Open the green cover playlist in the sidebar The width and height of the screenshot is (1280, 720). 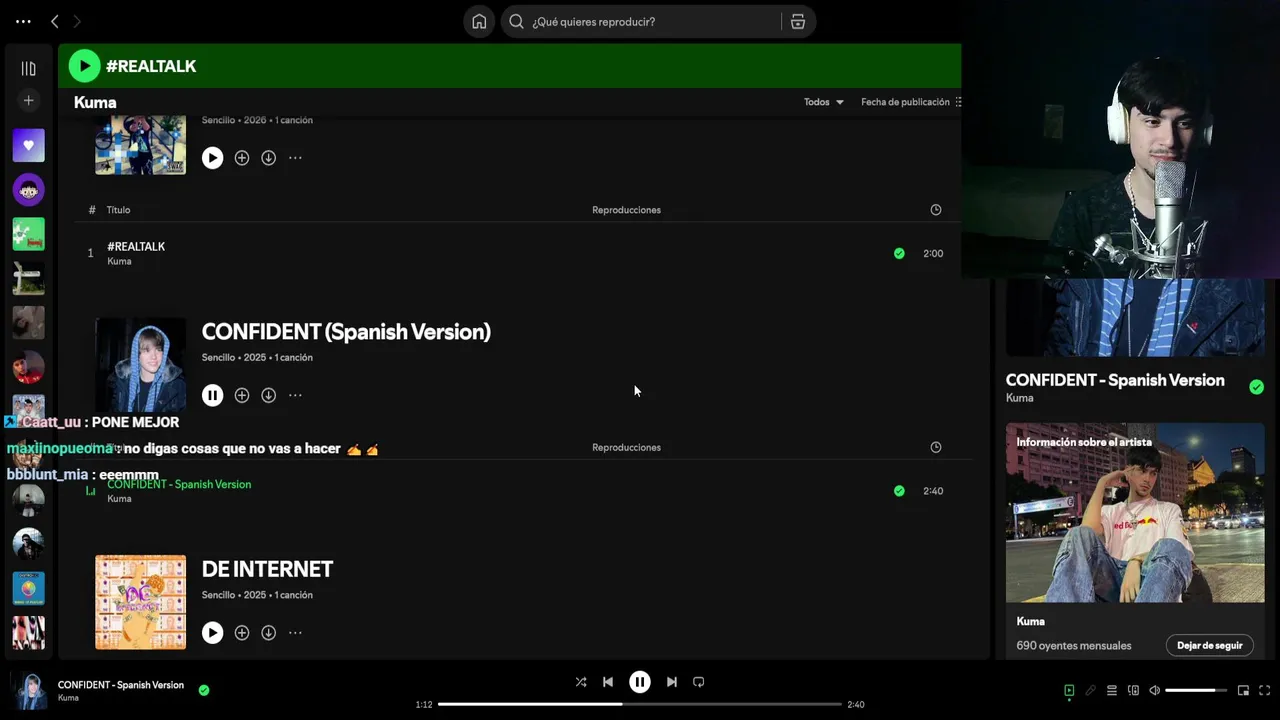pyautogui.click(x=28, y=234)
